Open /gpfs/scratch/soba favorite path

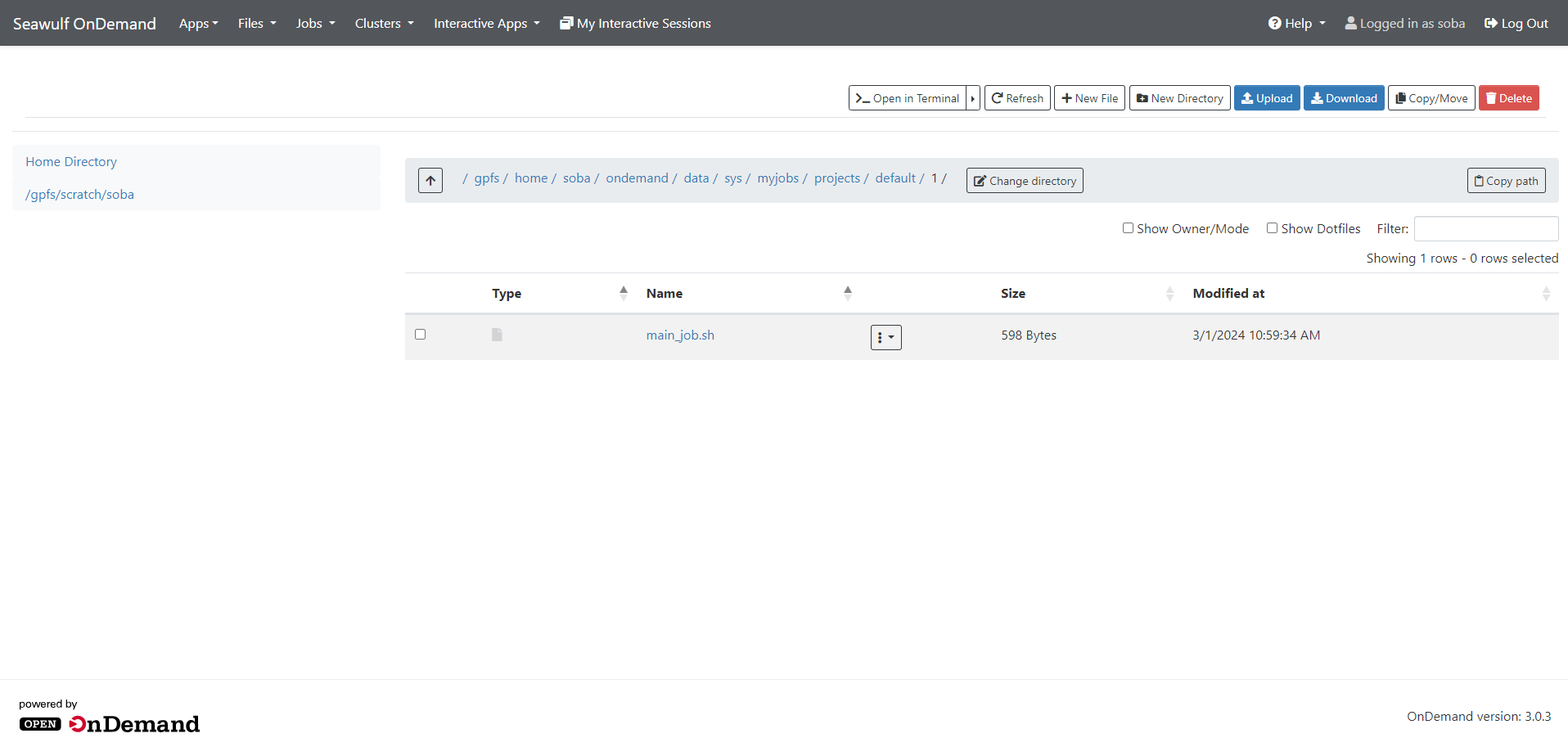point(79,194)
